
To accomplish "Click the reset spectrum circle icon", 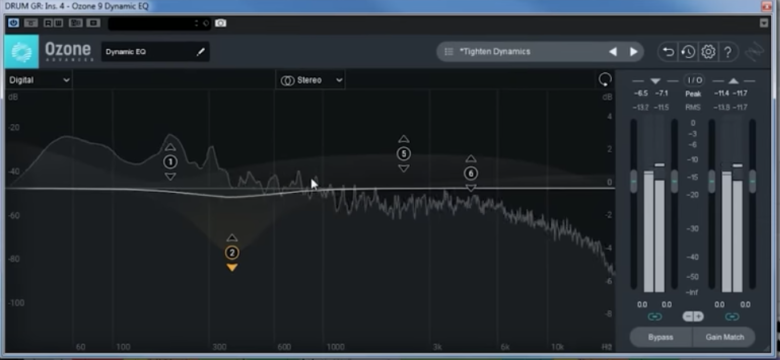I will (x=605, y=80).
